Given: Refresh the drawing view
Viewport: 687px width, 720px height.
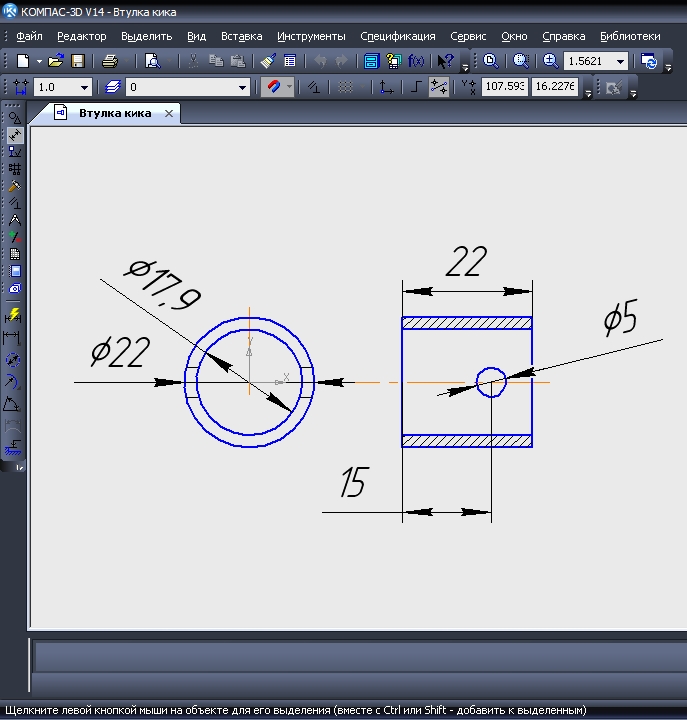Looking at the screenshot, I should pos(649,61).
